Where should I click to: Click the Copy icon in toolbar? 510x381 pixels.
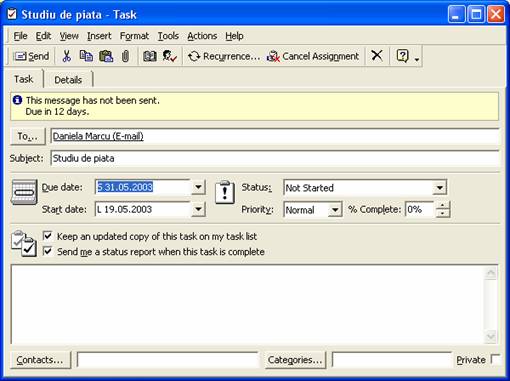(x=86, y=56)
